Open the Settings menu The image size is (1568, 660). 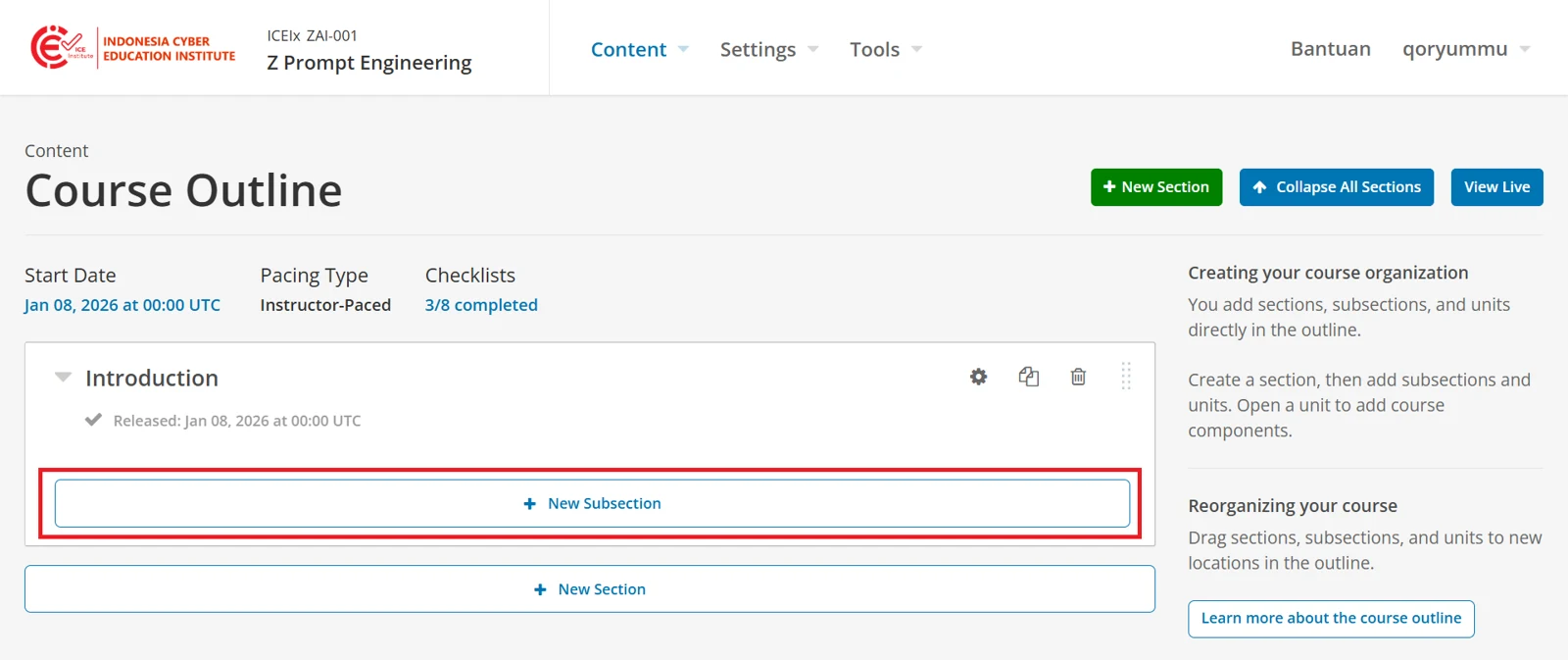pyautogui.click(x=768, y=49)
